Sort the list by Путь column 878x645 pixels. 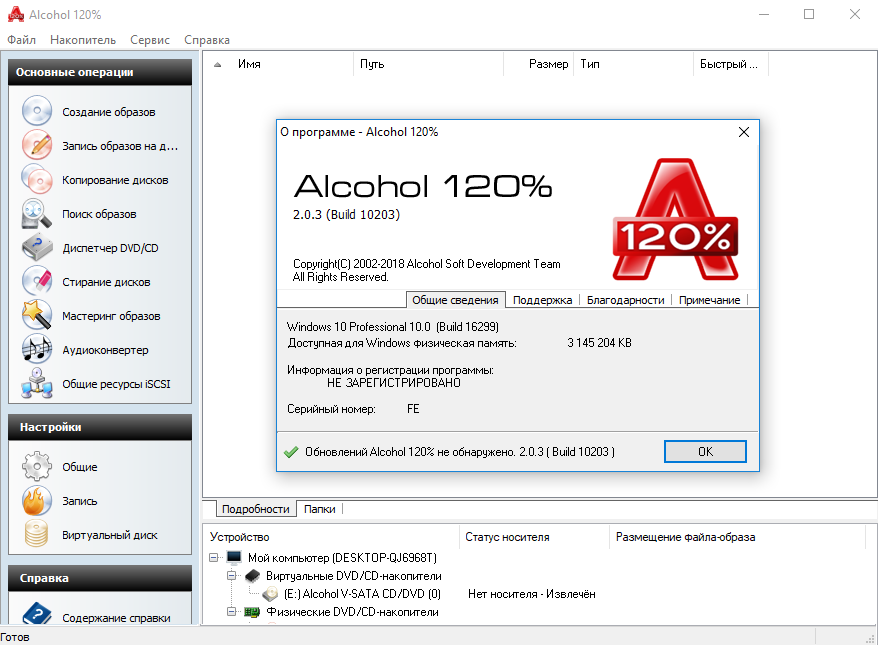coord(428,64)
